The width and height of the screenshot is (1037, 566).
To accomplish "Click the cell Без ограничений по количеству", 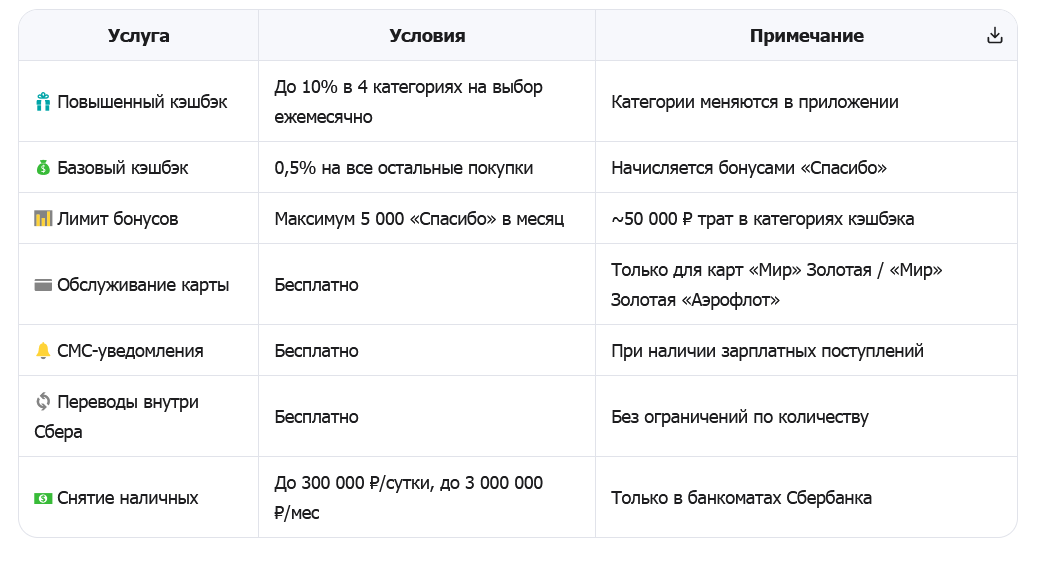I will click(806, 417).
